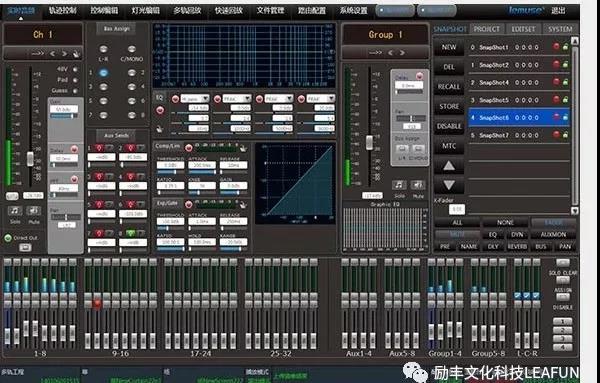Click the red mute indicator in 9-16 bank
This screenshot has height=383, width=600.
tap(97, 304)
